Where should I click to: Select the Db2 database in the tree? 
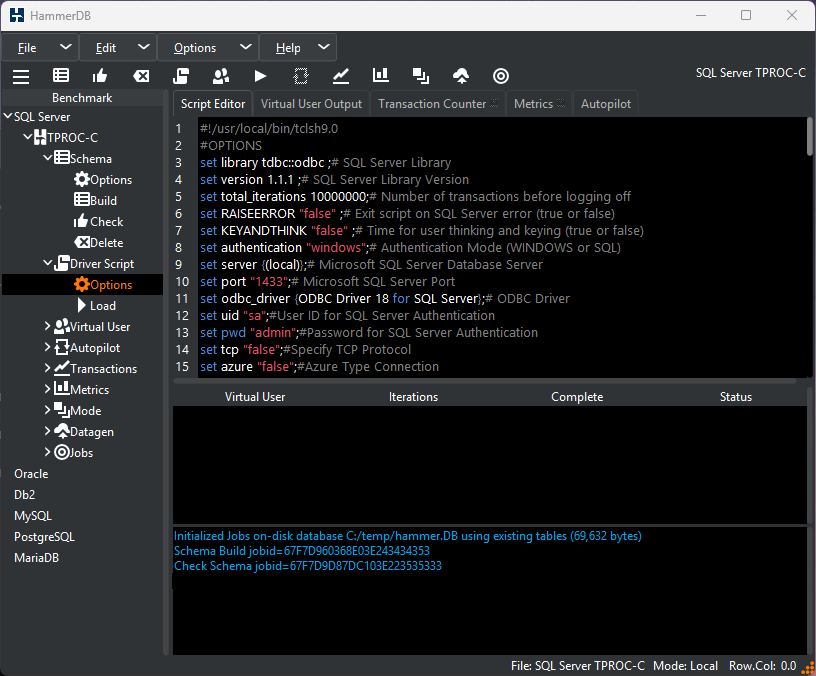[x=24, y=494]
